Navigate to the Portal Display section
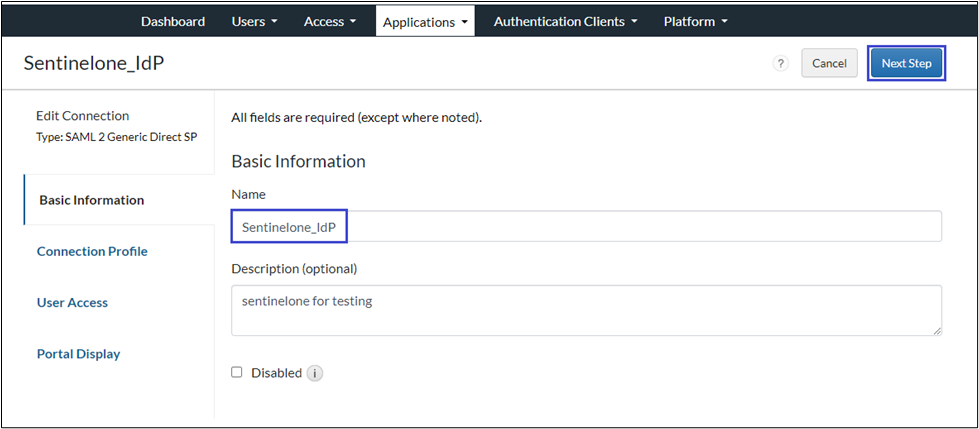This screenshot has height=429, width=979. click(x=78, y=353)
